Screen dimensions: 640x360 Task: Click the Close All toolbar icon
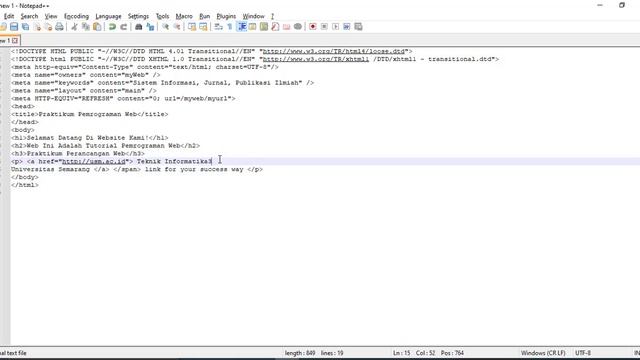pyautogui.click(x=48, y=27)
